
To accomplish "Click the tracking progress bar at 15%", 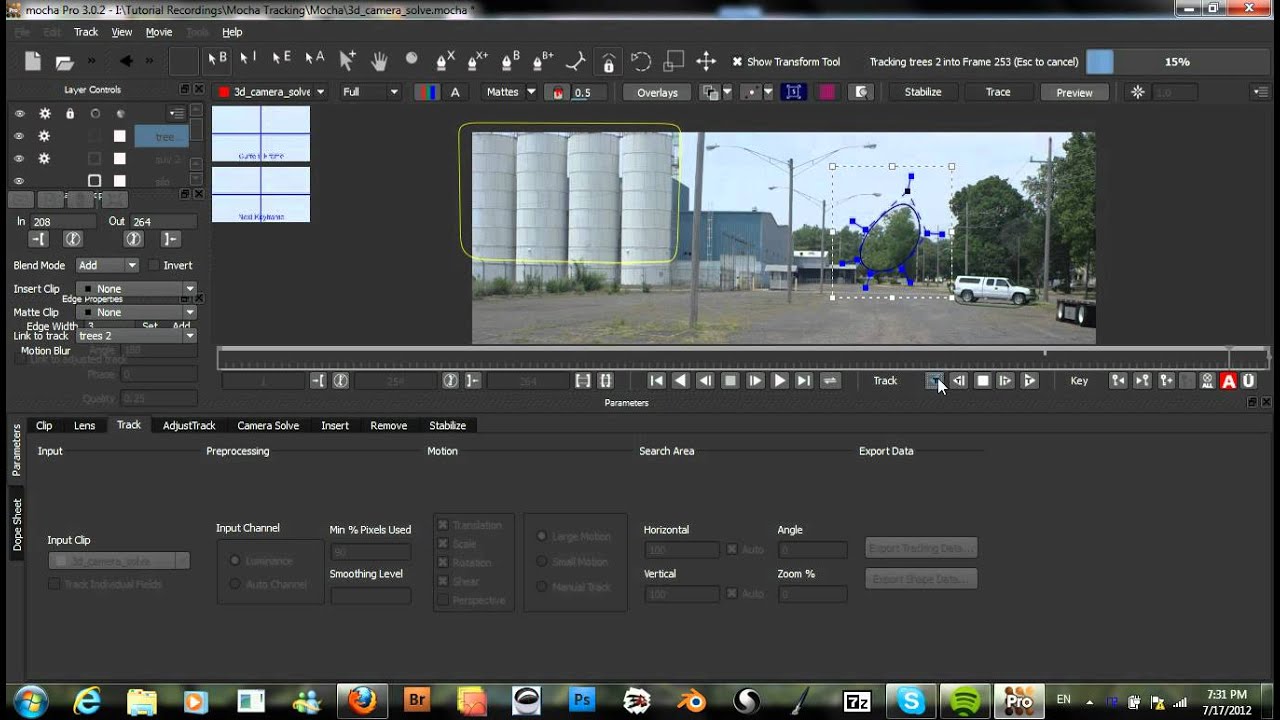I will pos(1178,62).
